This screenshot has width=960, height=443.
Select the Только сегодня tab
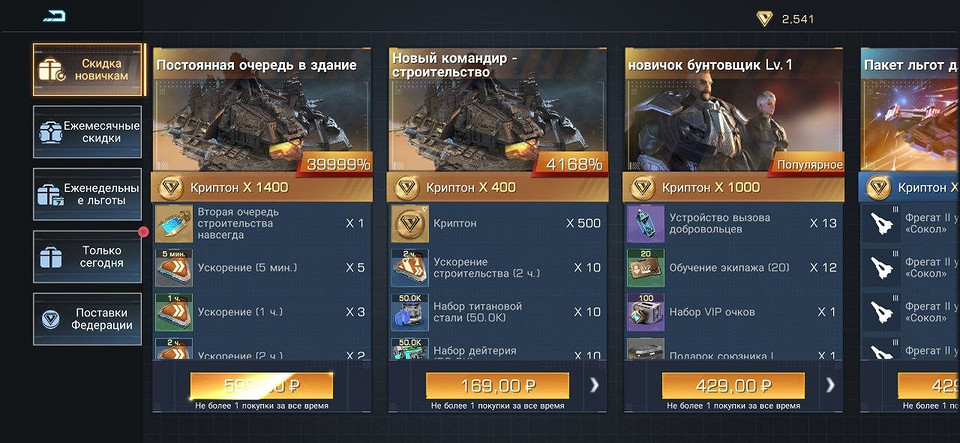point(88,257)
